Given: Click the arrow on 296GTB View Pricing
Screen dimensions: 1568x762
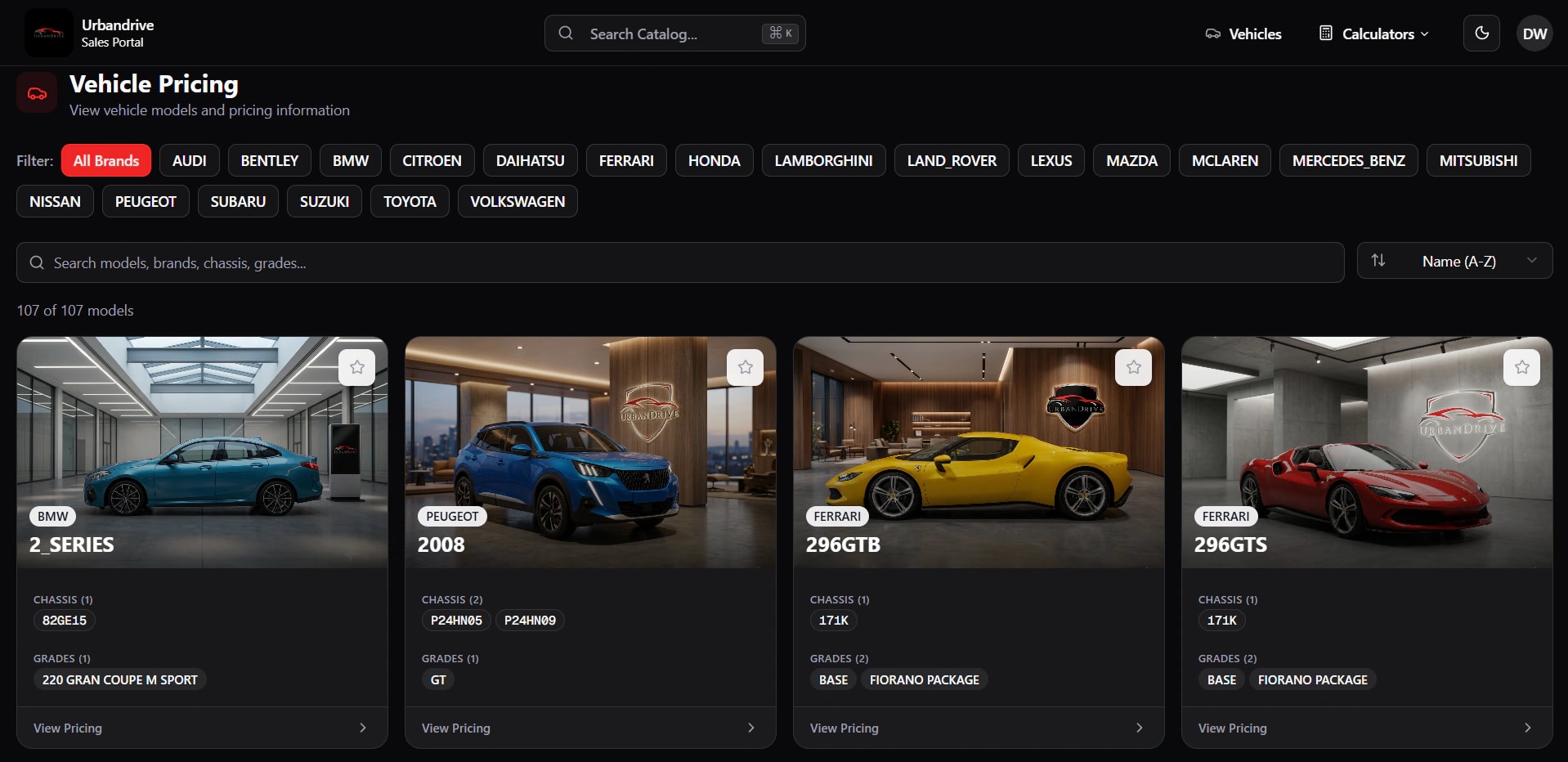Looking at the screenshot, I should tap(1140, 728).
